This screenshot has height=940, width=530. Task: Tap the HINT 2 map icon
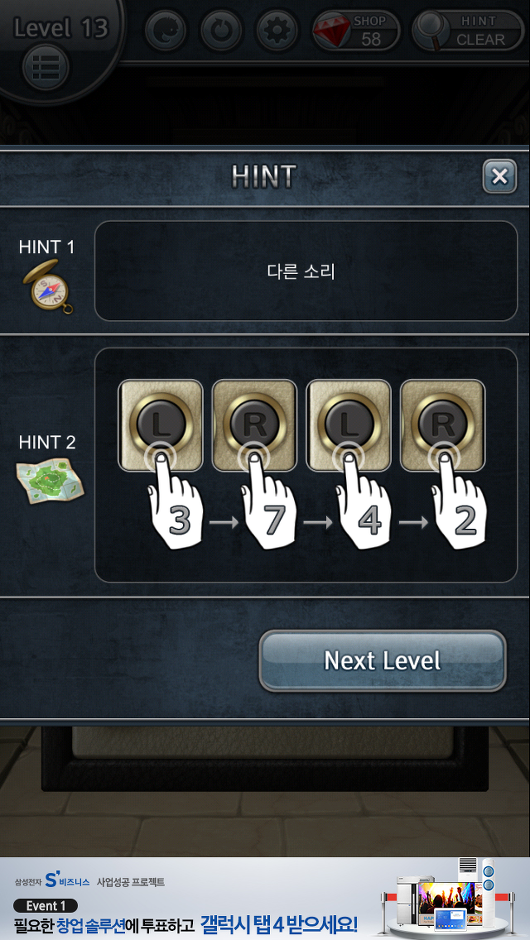pyautogui.click(x=50, y=480)
